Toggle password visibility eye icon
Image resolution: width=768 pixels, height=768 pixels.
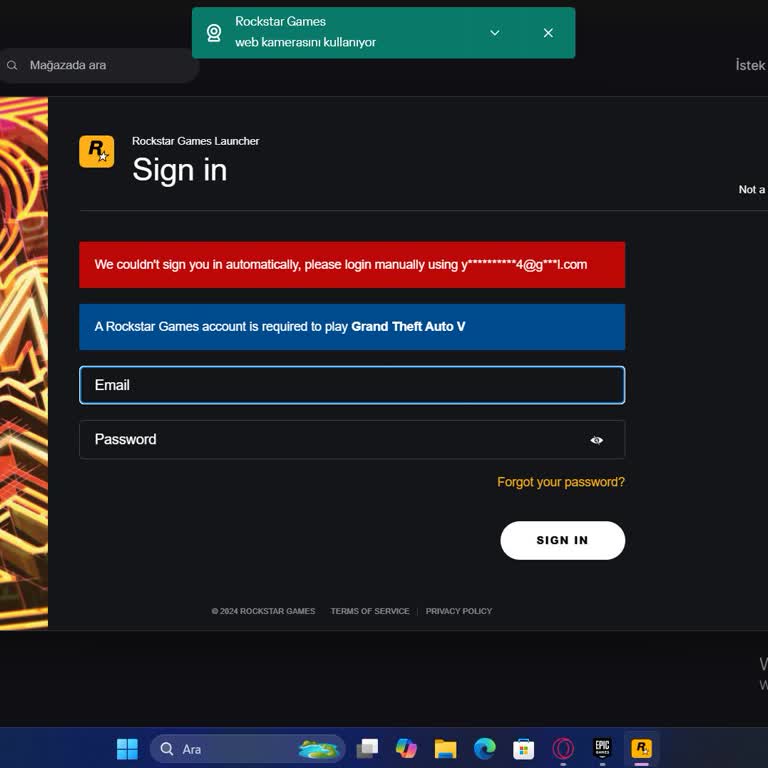(x=596, y=440)
